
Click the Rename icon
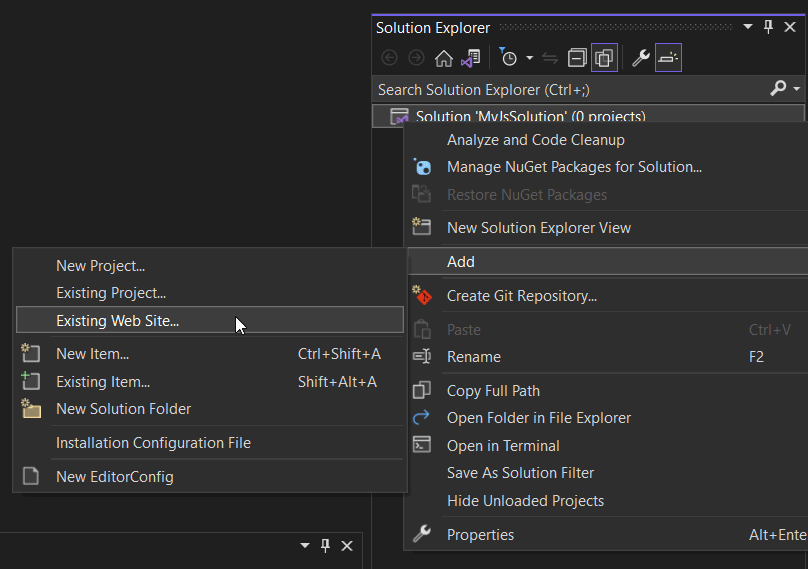[x=422, y=356]
